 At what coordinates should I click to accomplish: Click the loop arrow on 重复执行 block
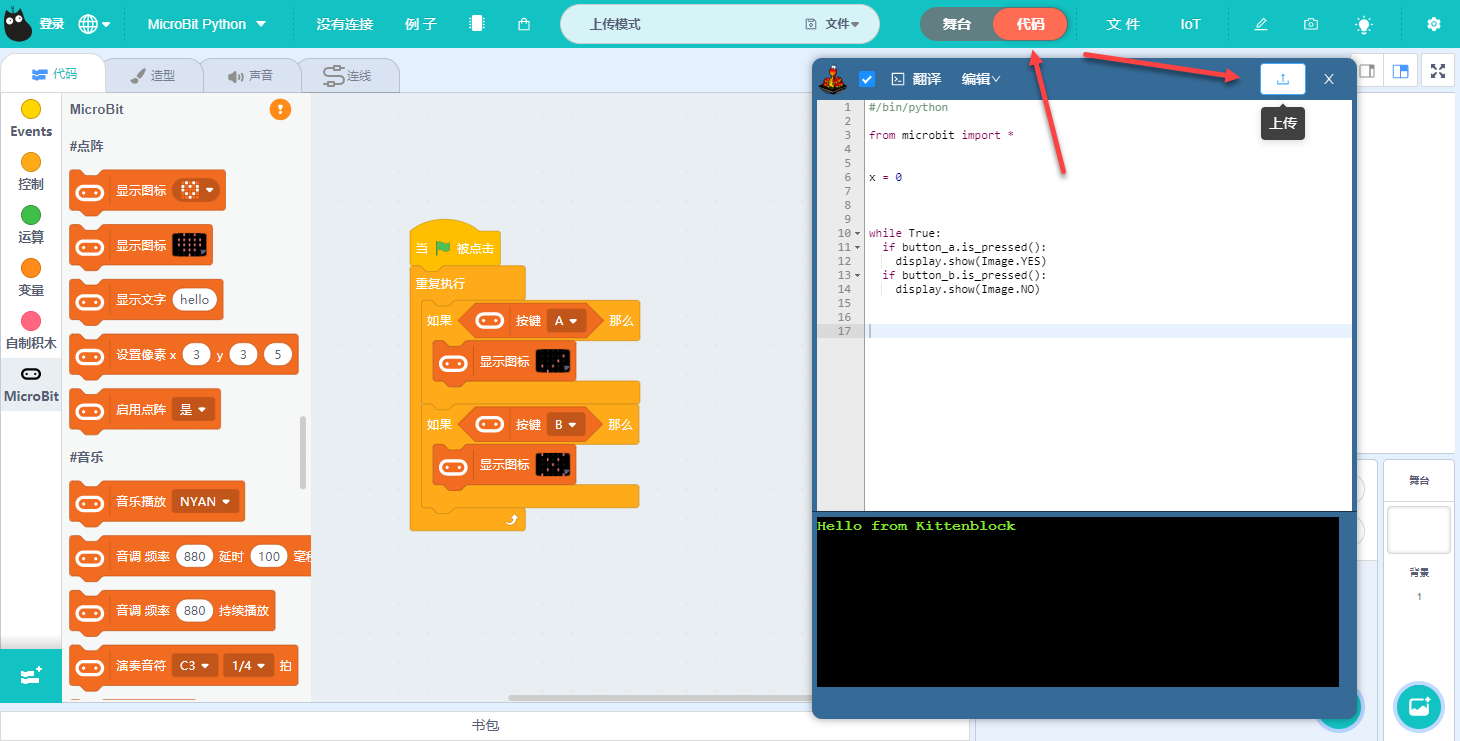512,519
